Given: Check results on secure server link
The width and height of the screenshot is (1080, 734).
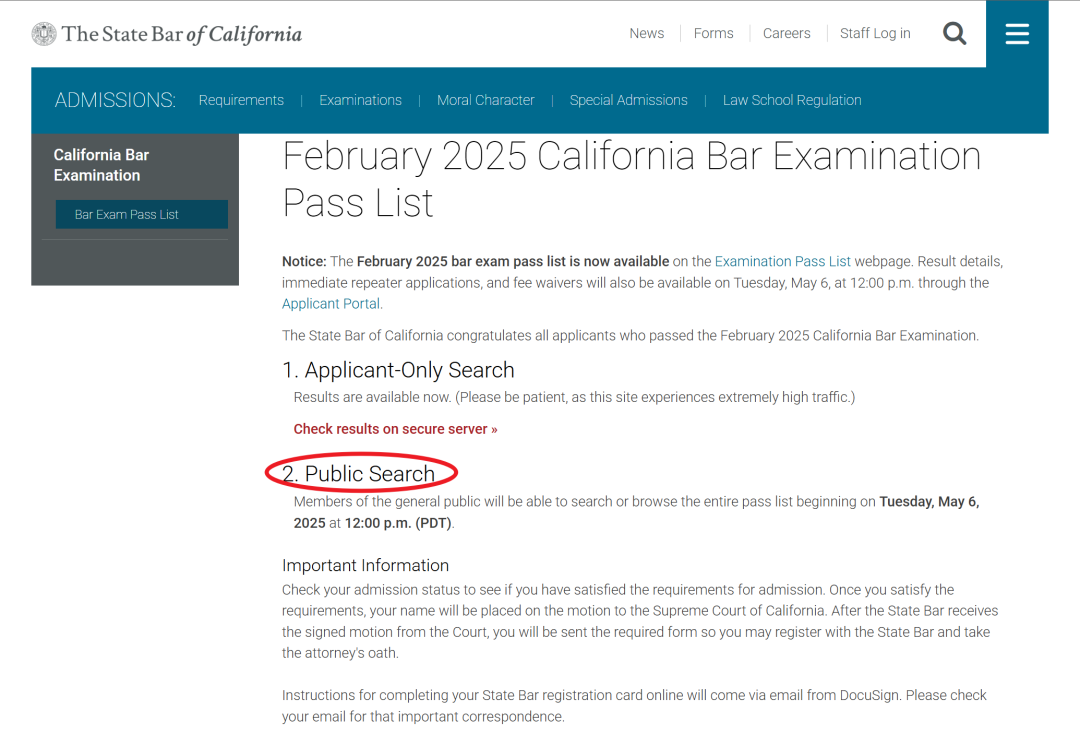Looking at the screenshot, I should [x=395, y=429].
